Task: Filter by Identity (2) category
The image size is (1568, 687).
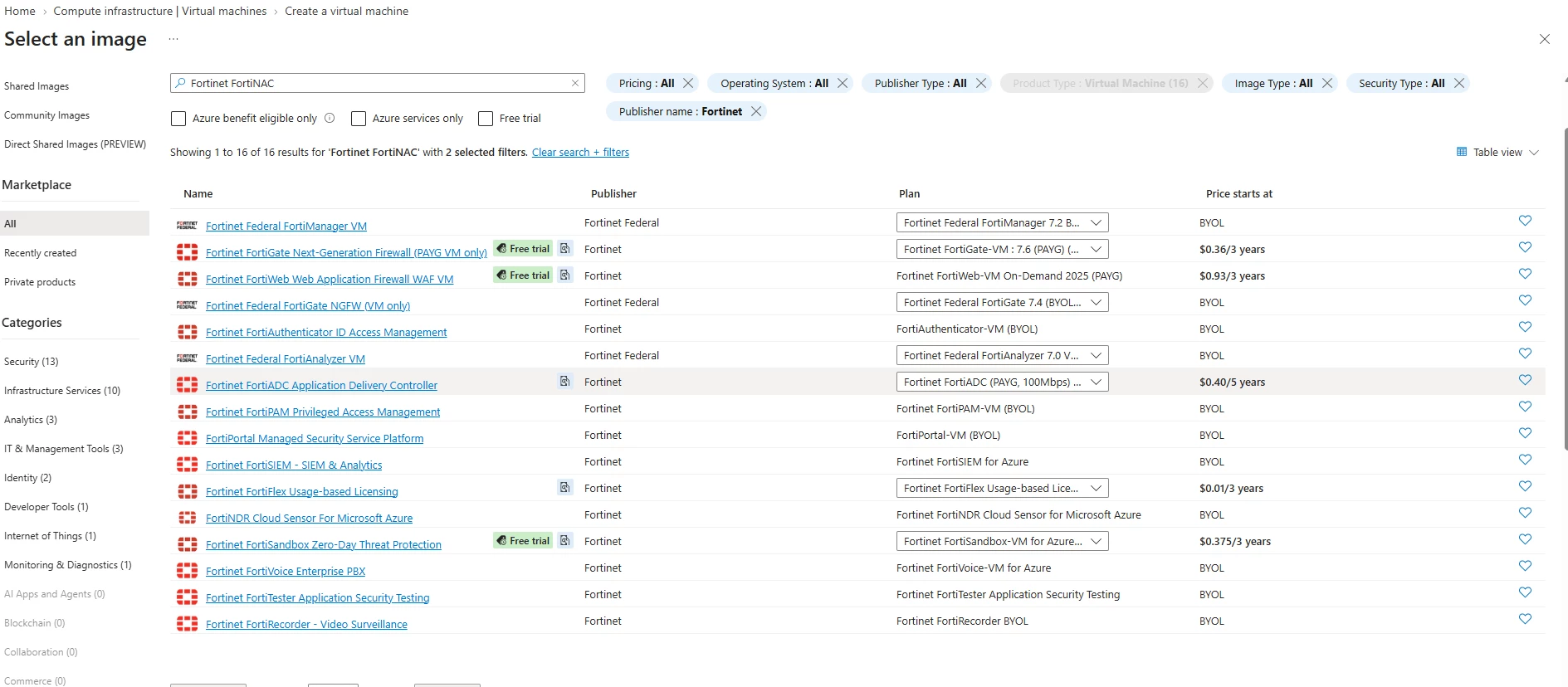Action: pos(27,478)
